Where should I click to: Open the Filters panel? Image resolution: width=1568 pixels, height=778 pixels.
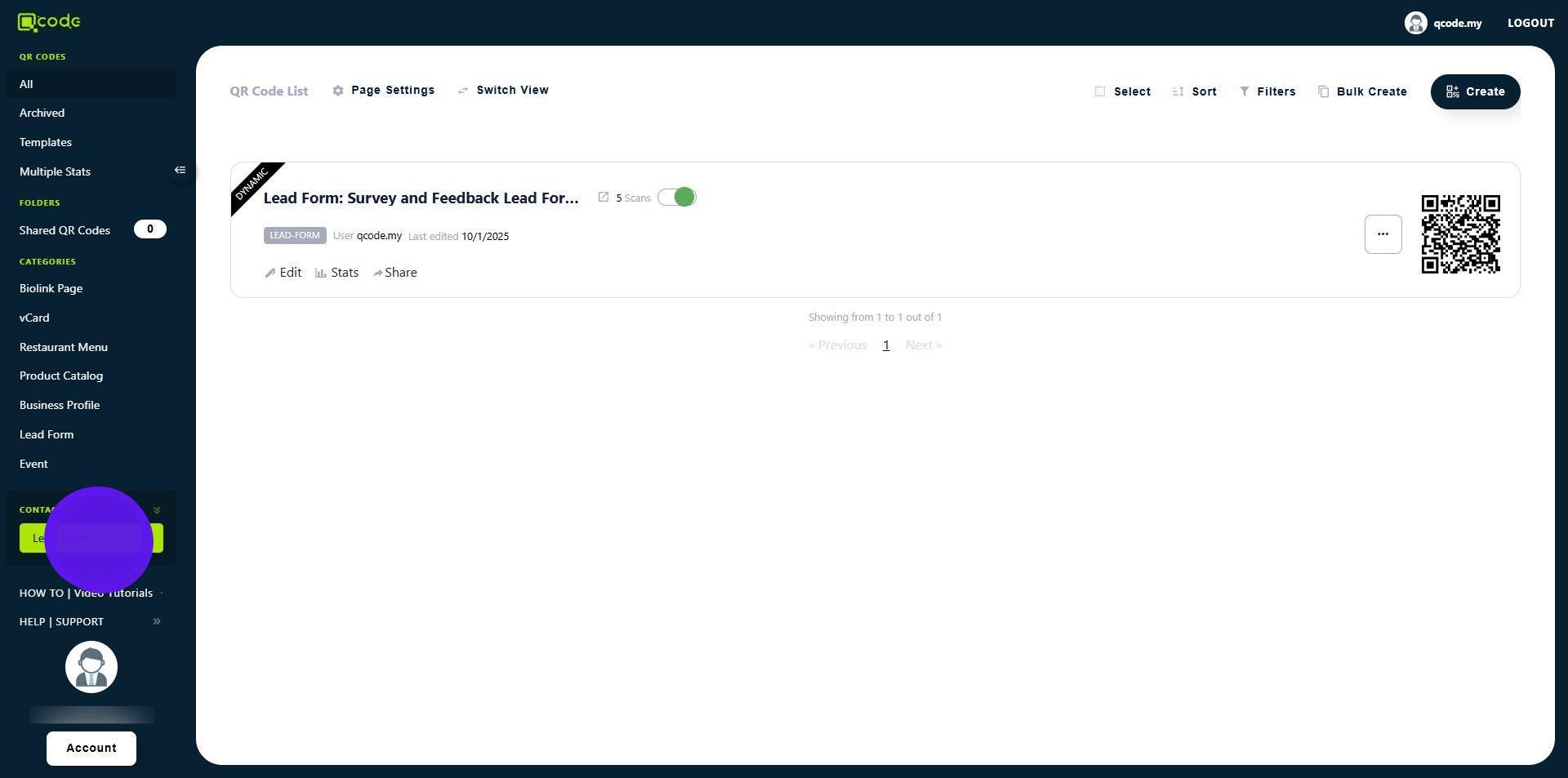click(x=1267, y=91)
